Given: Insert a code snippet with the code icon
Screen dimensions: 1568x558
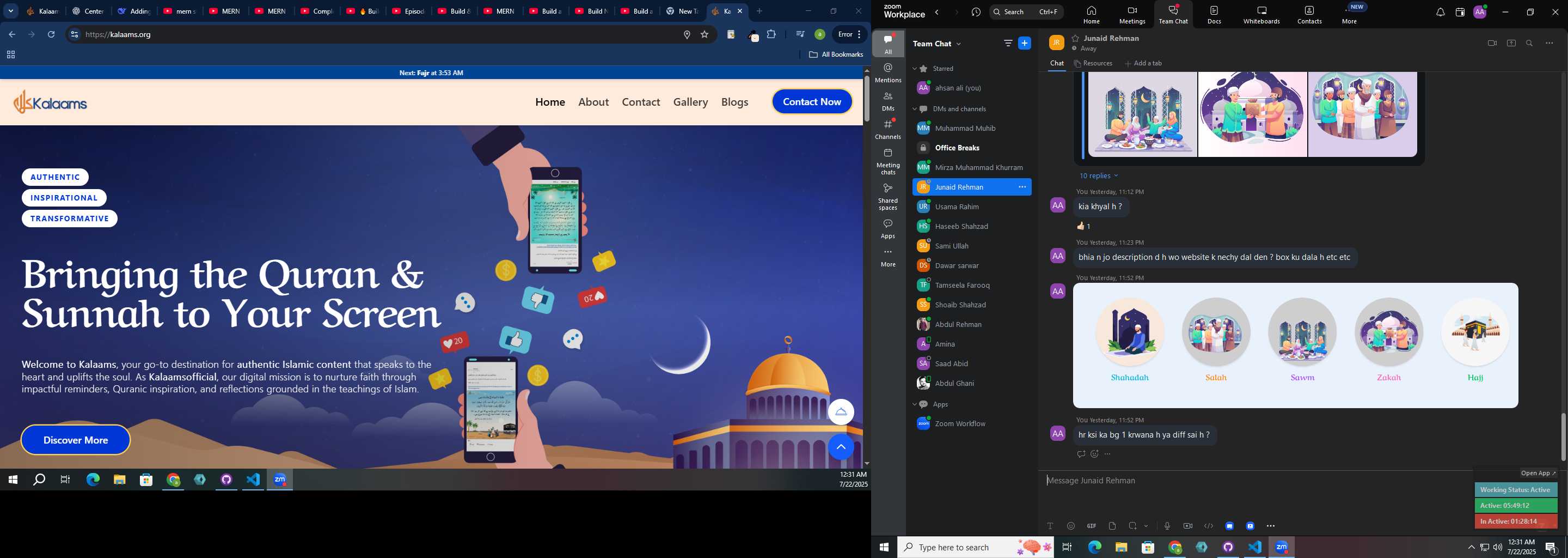Looking at the screenshot, I should pyautogui.click(x=1208, y=526).
